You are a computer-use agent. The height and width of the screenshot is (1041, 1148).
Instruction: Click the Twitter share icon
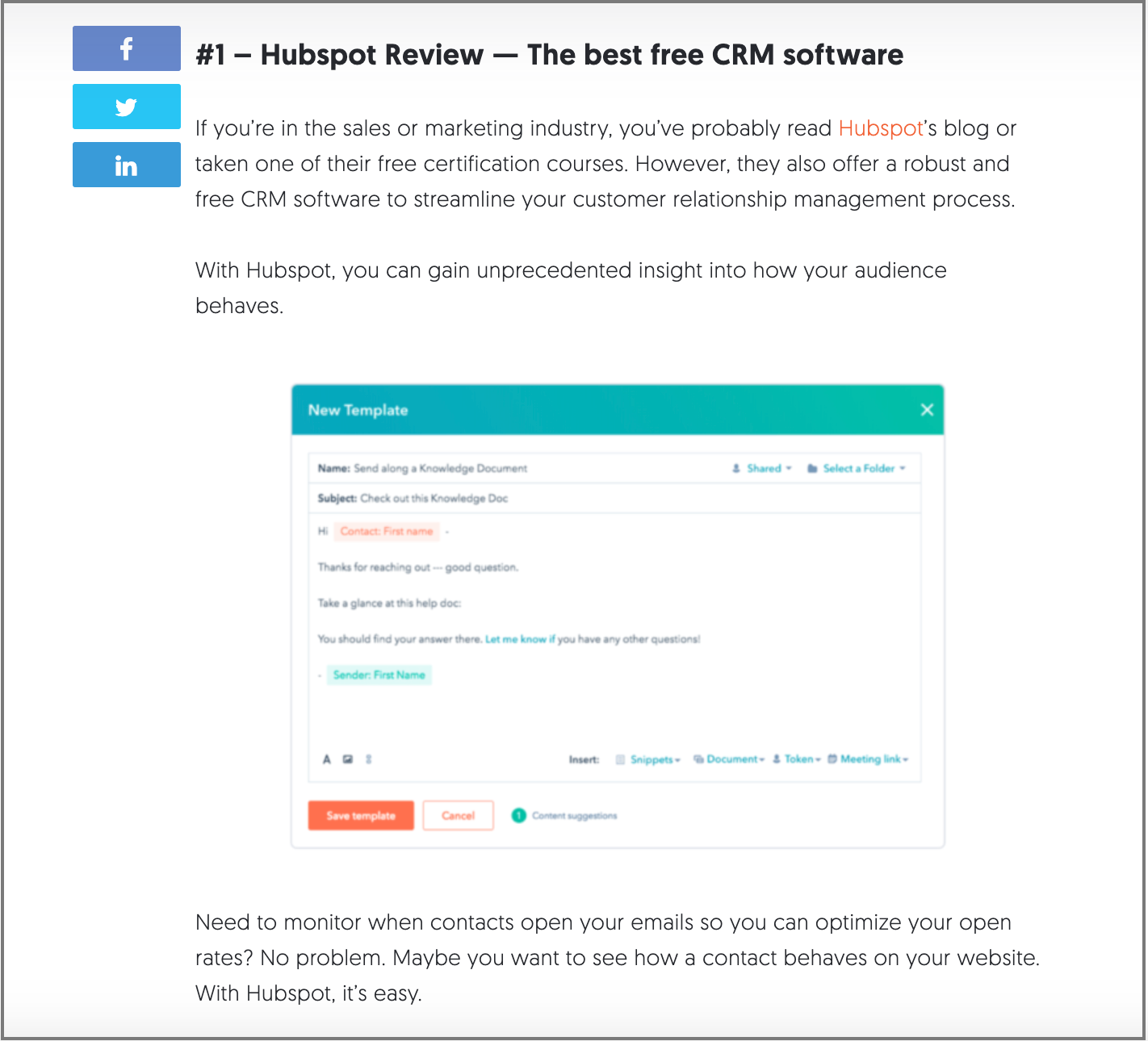[126, 107]
